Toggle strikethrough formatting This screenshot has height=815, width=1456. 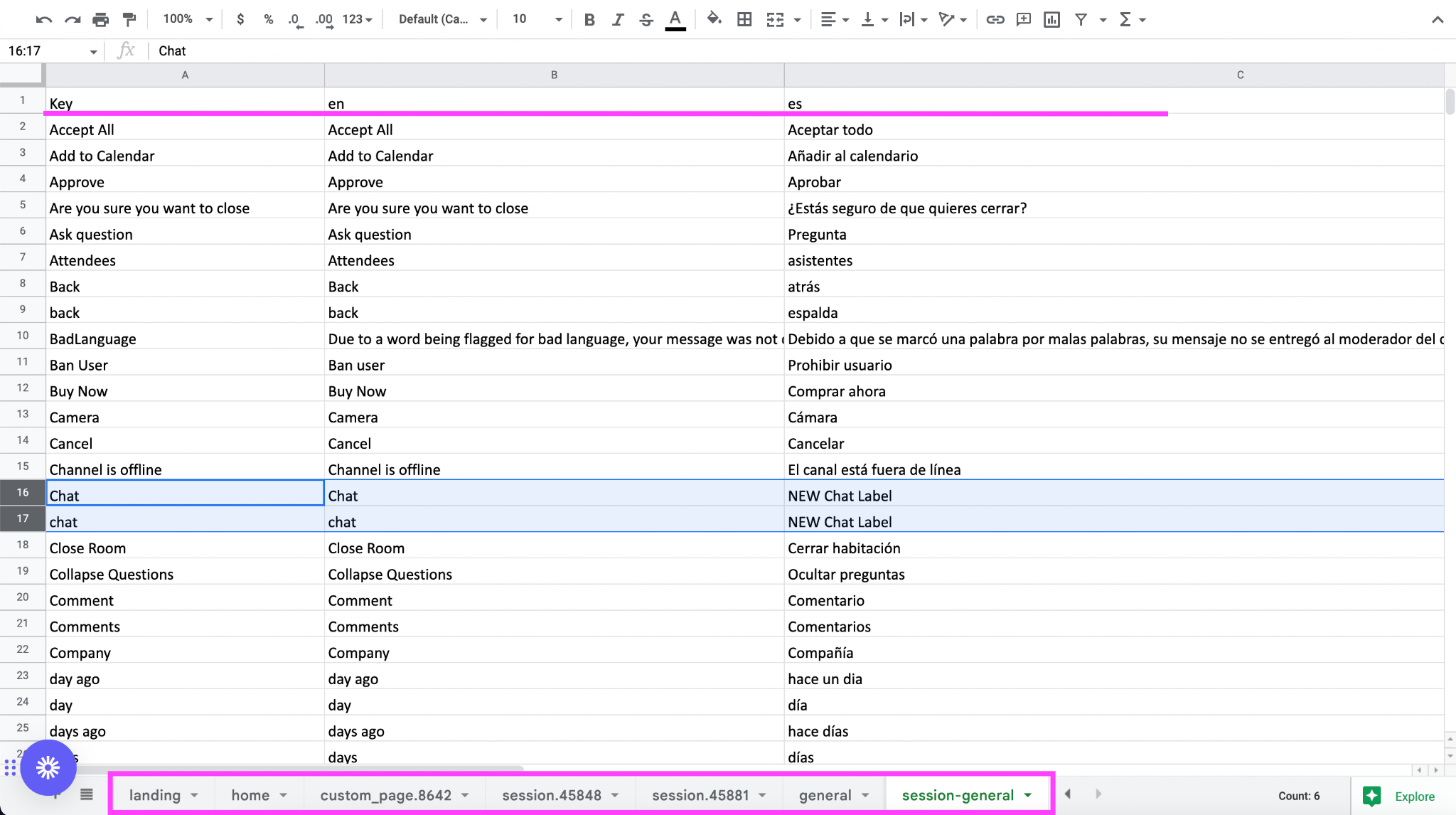point(646,19)
